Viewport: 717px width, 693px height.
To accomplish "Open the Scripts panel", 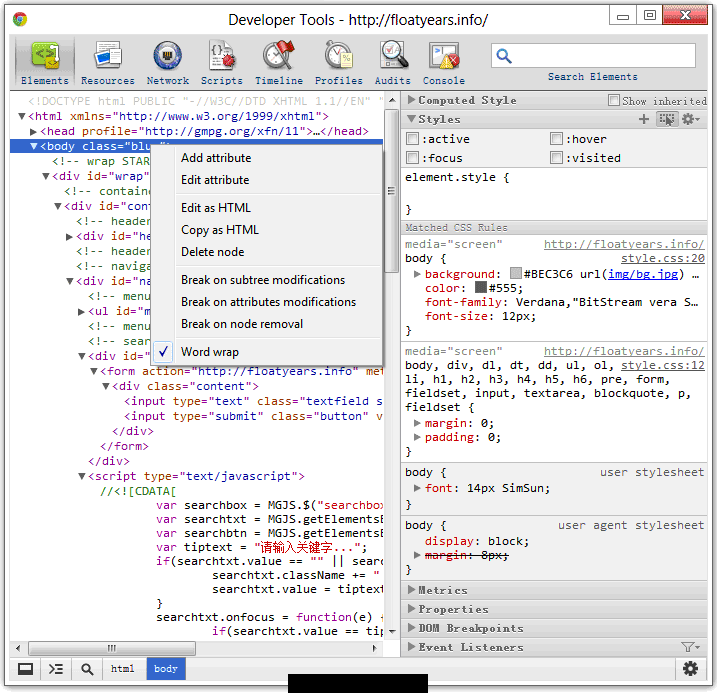I will click(x=222, y=62).
